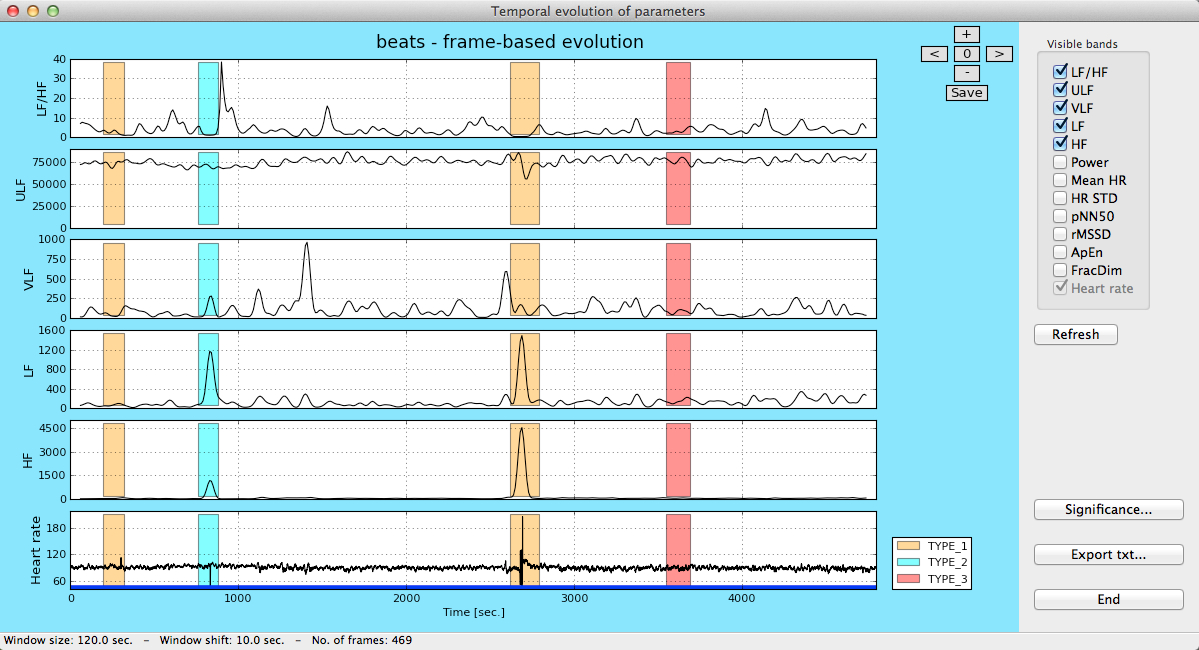
Task: Enable the Power band checkbox
Action: [1060, 162]
